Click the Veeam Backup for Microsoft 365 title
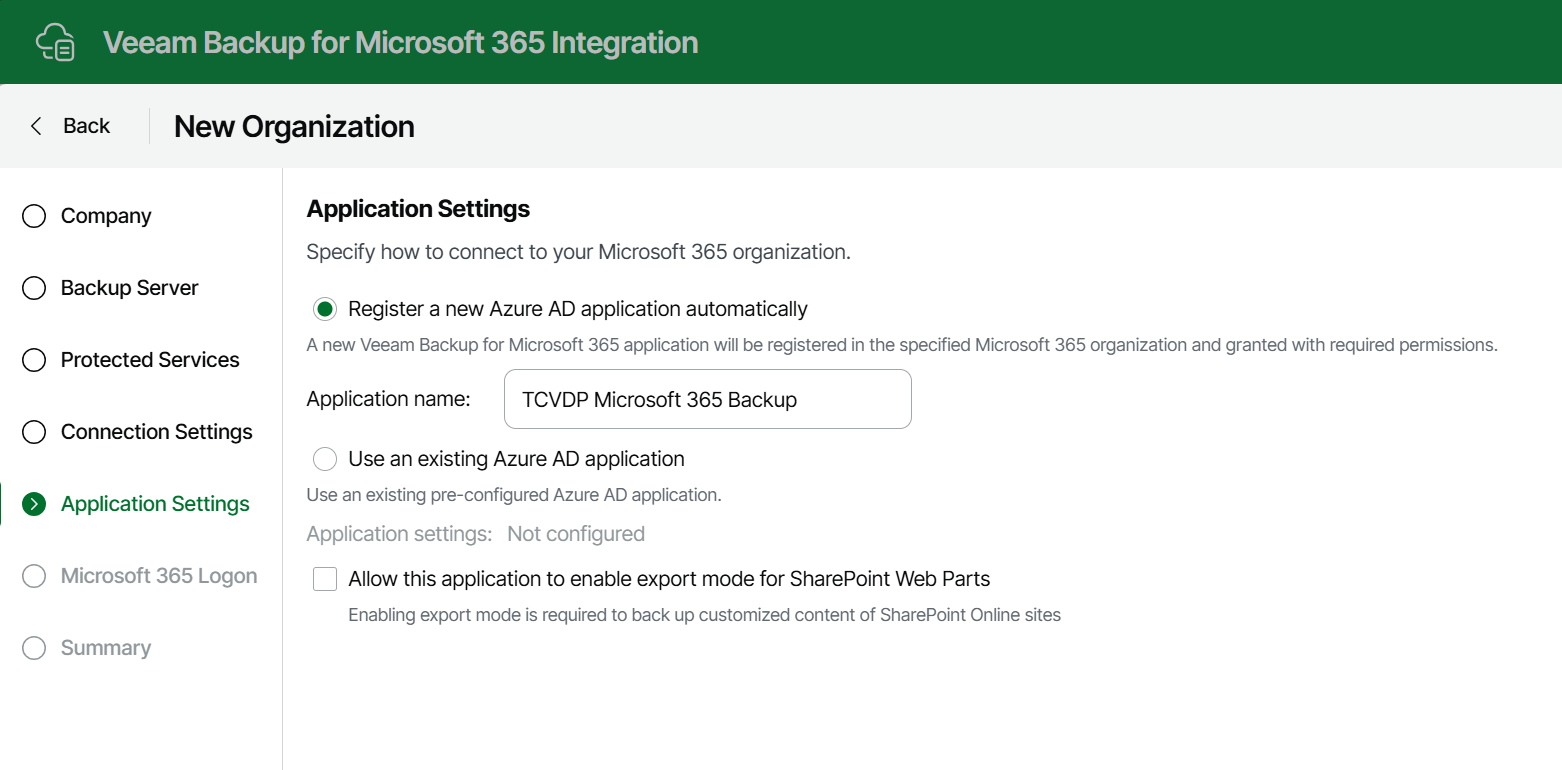 tap(400, 43)
